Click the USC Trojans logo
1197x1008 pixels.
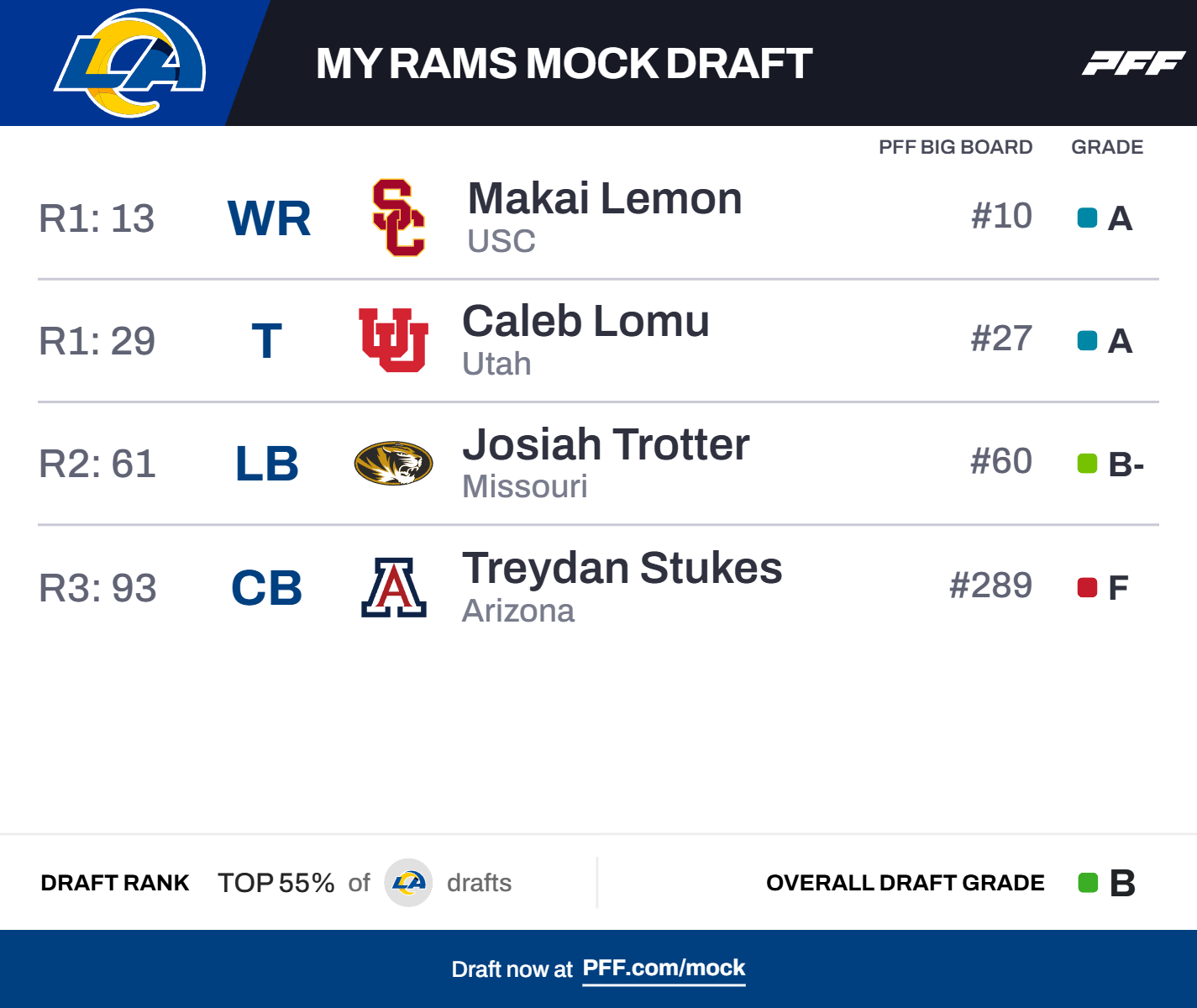click(398, 218)
